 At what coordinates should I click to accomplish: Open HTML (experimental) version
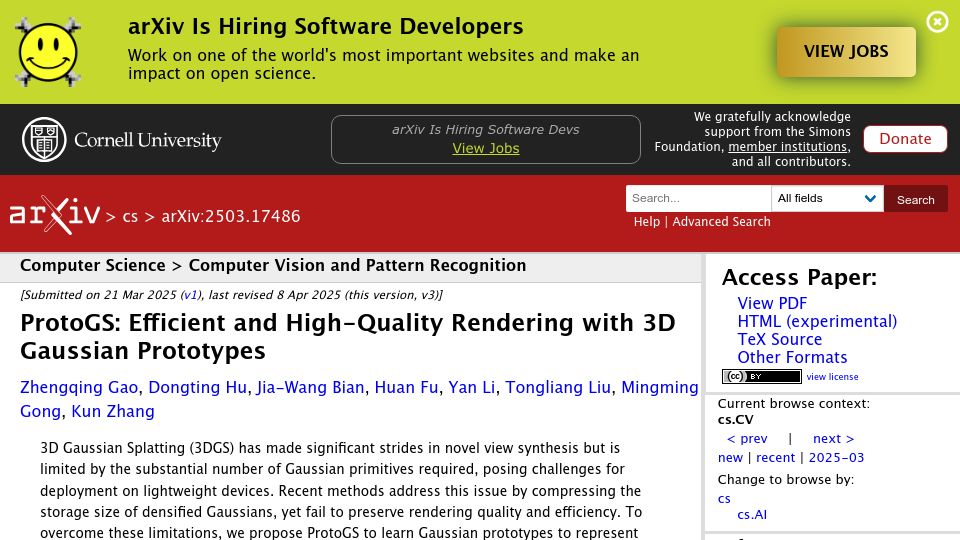817,321
